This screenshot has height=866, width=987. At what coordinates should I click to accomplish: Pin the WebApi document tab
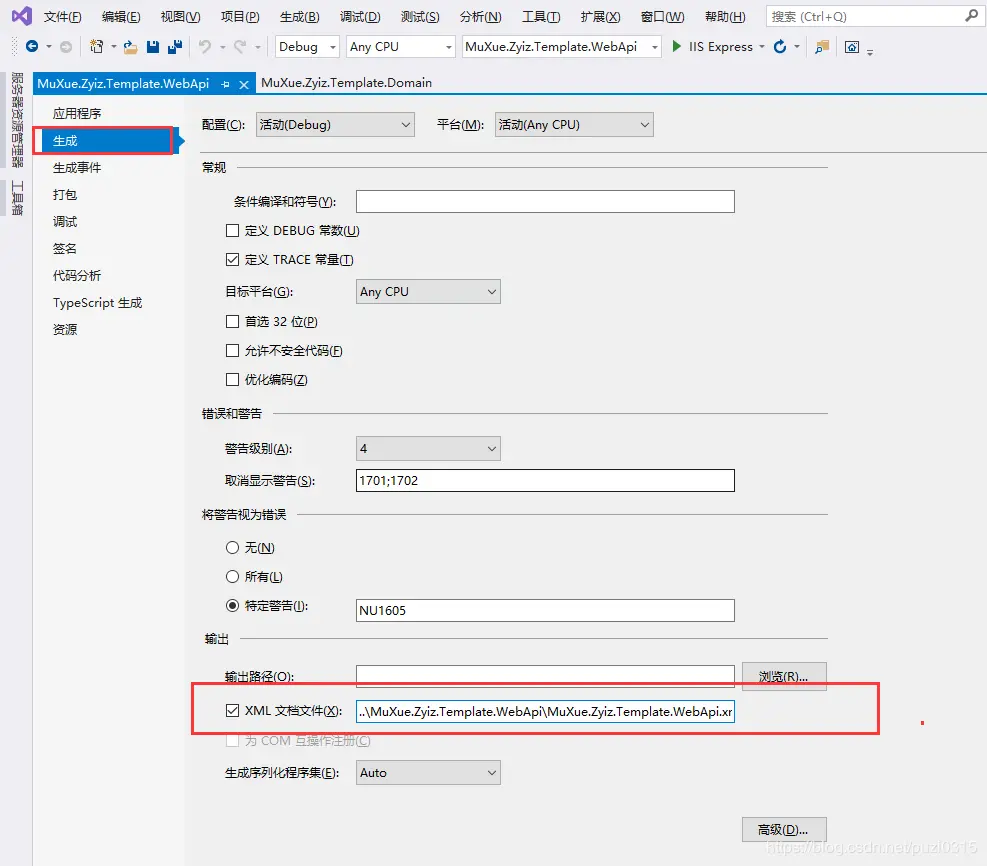click(225, 84)
